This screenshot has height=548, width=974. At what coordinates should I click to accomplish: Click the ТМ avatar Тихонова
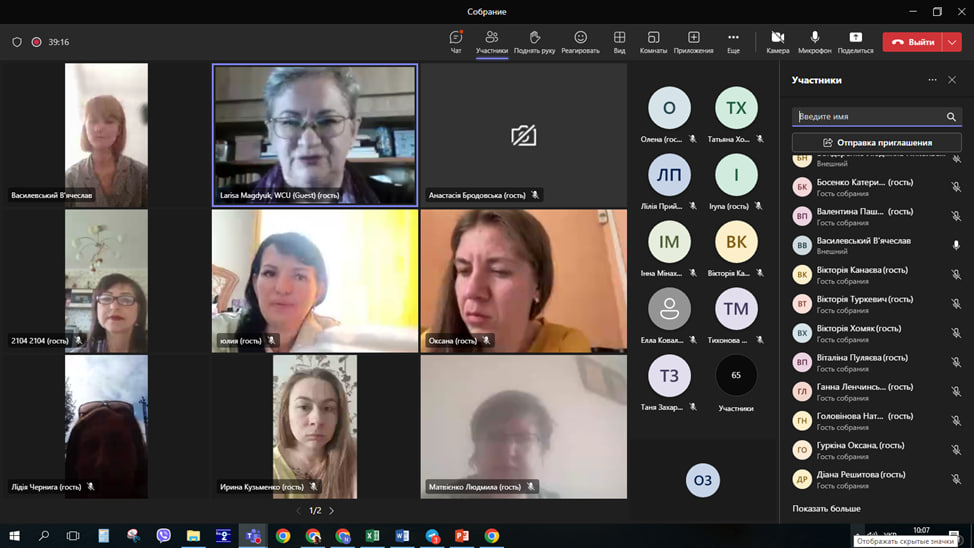click(736, 309)
